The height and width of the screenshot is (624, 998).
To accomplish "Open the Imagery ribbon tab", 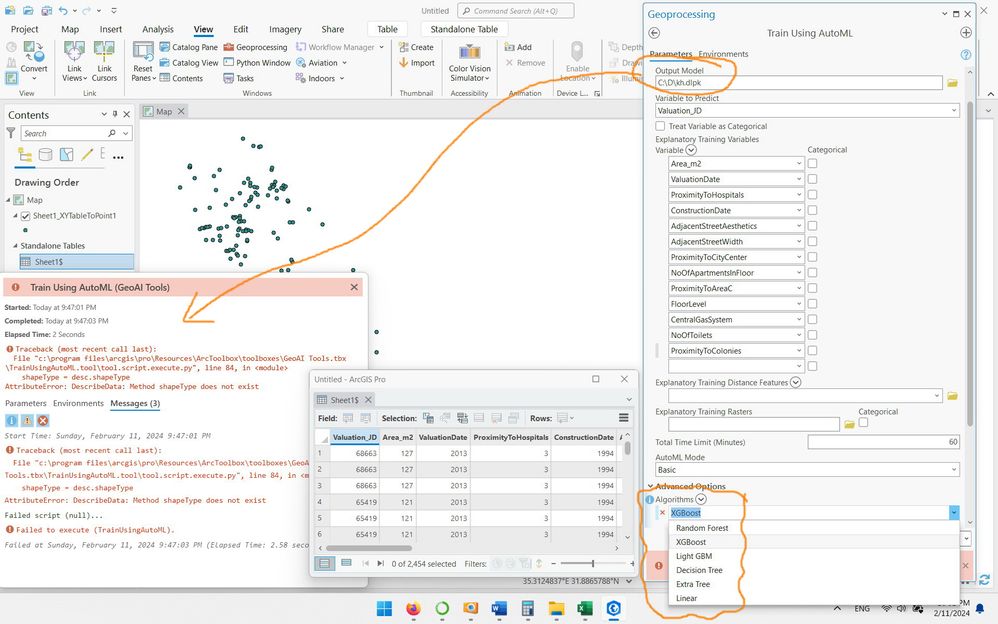I will point(285,29).
